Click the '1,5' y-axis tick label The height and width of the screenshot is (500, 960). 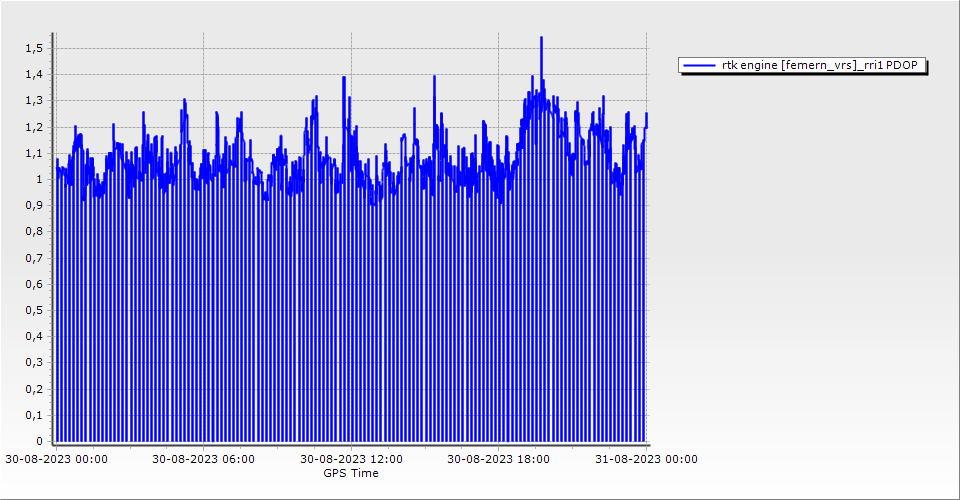(x=34, y=48)
